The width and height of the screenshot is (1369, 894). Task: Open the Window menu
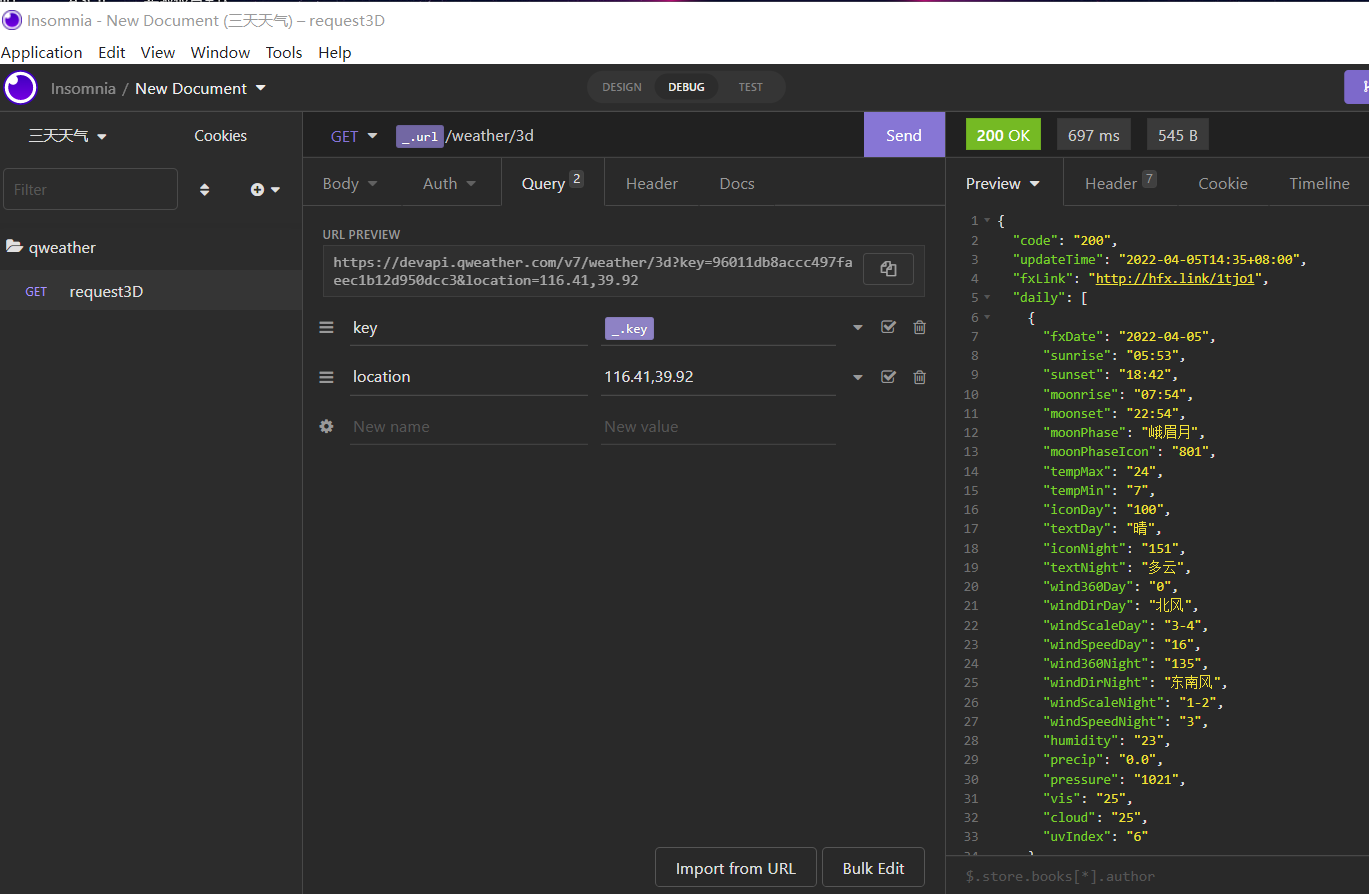220,52
